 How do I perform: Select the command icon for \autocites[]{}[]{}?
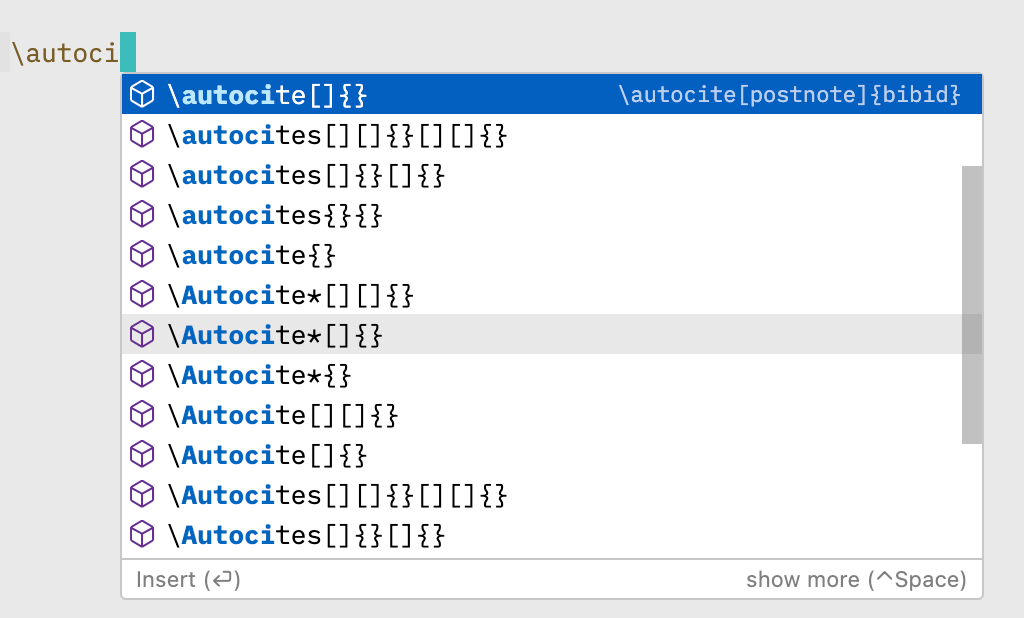141,174
